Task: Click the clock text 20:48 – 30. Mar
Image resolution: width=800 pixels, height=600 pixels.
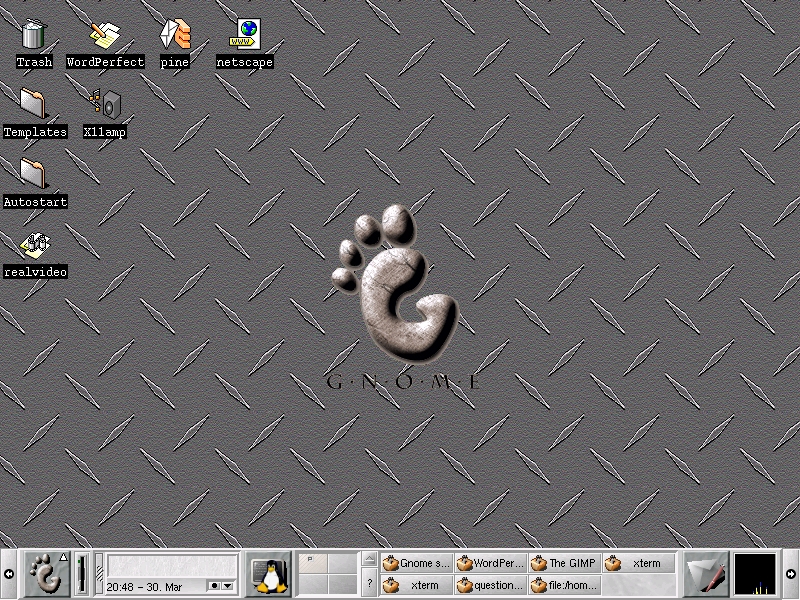Action: pos(144,587)
